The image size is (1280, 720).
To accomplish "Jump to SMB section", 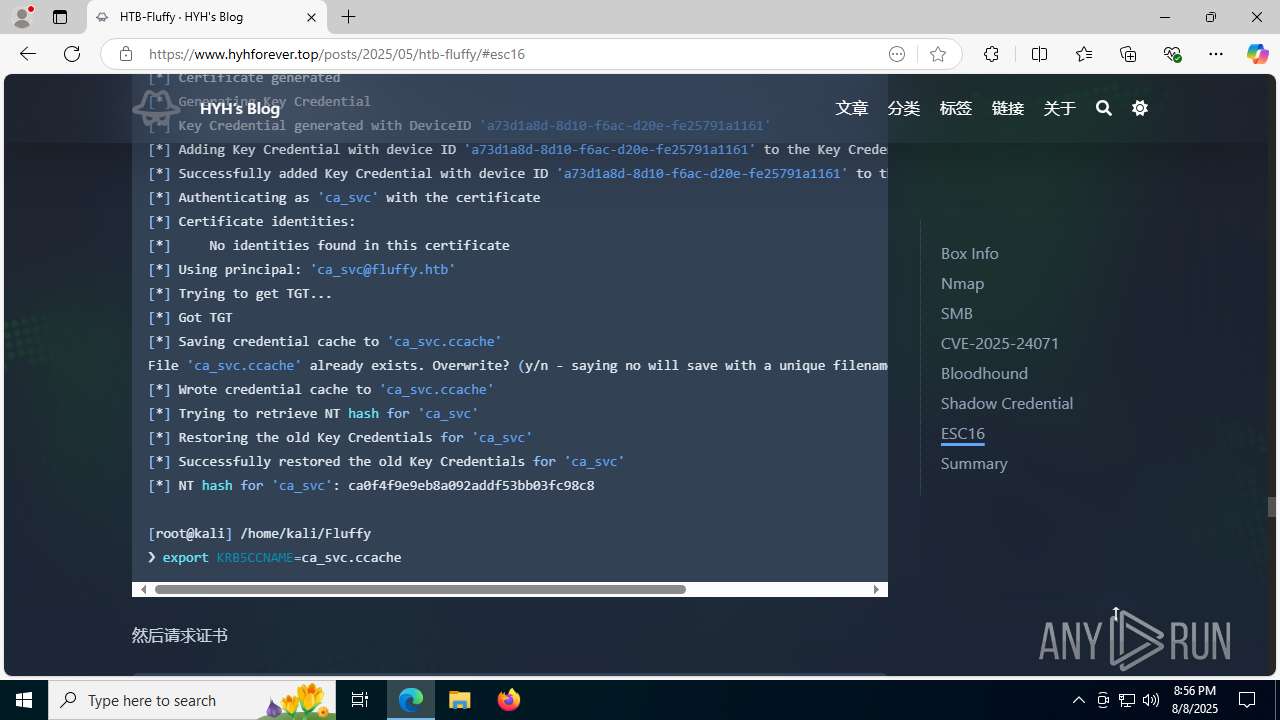I will pyautogui.click(x=956, y=313).
